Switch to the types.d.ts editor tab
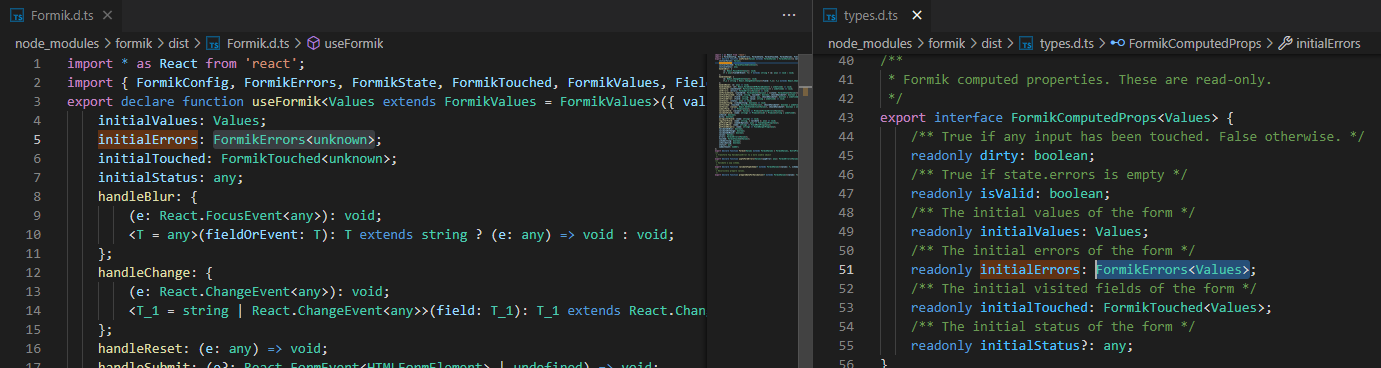Image resolution: width=1381 pixels, height=368 pixels. click(873, 15)
